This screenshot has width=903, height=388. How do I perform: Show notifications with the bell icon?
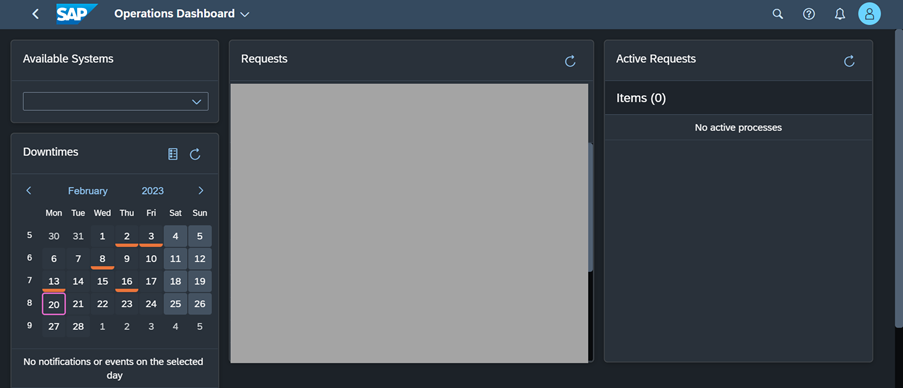840,14
